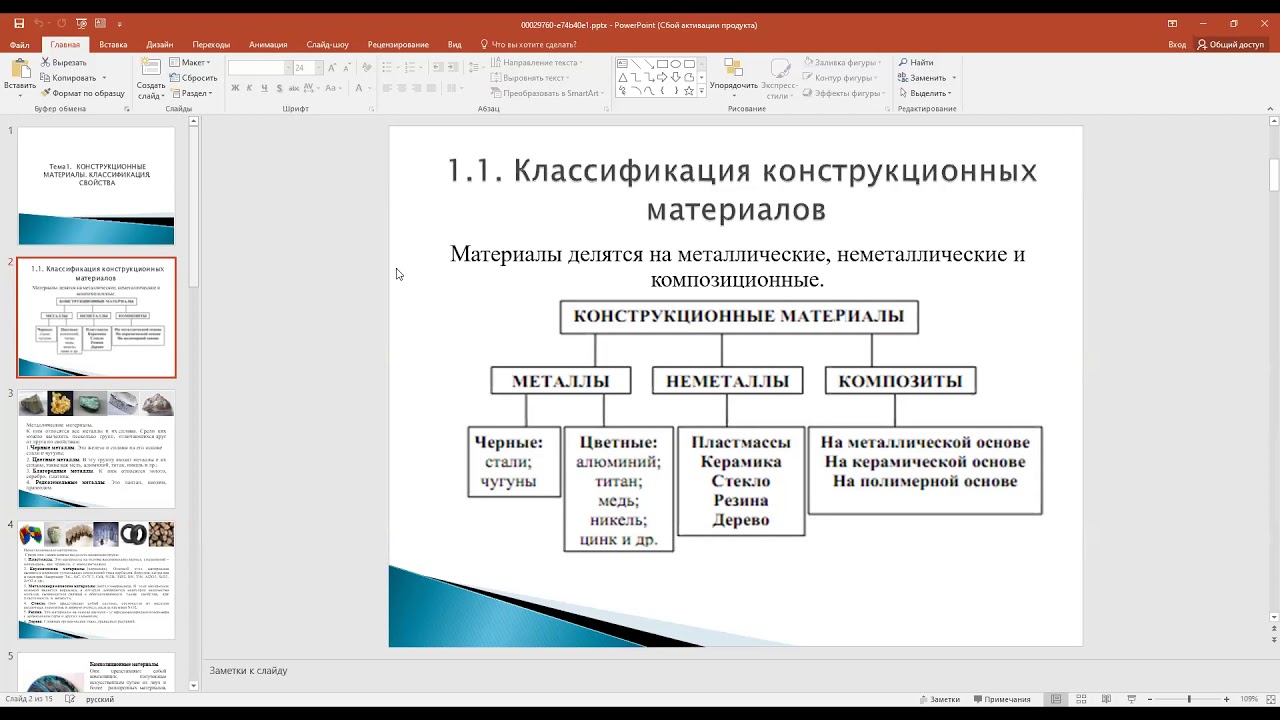Expand the shapes gallery More arrow
This screenshot has width=1280, height=720.
[702, 91]
